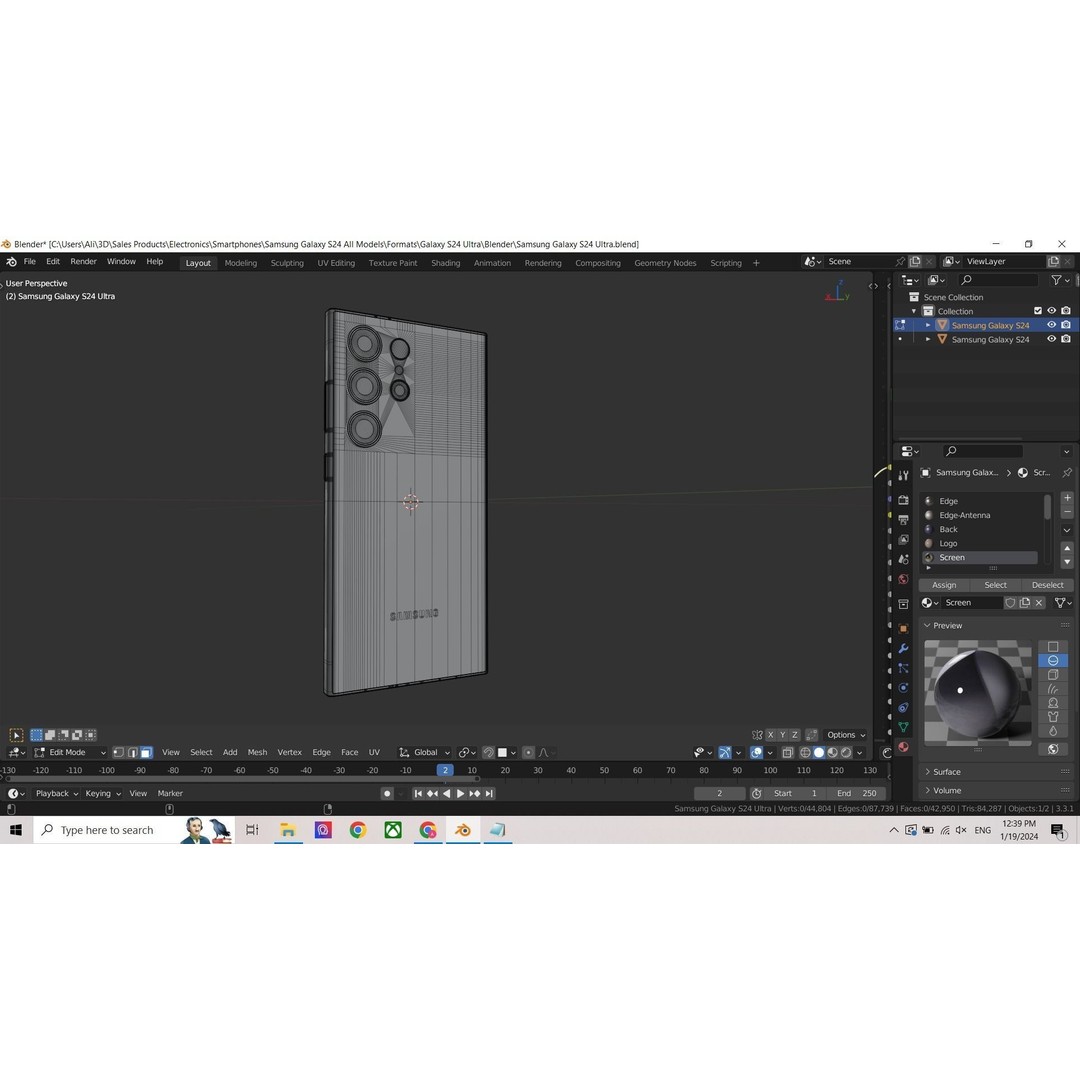The image size is (1080, 1080).
Task: Hide selected Samsung Galaxy S24 eye icon
Action: tap(1052, 325)
